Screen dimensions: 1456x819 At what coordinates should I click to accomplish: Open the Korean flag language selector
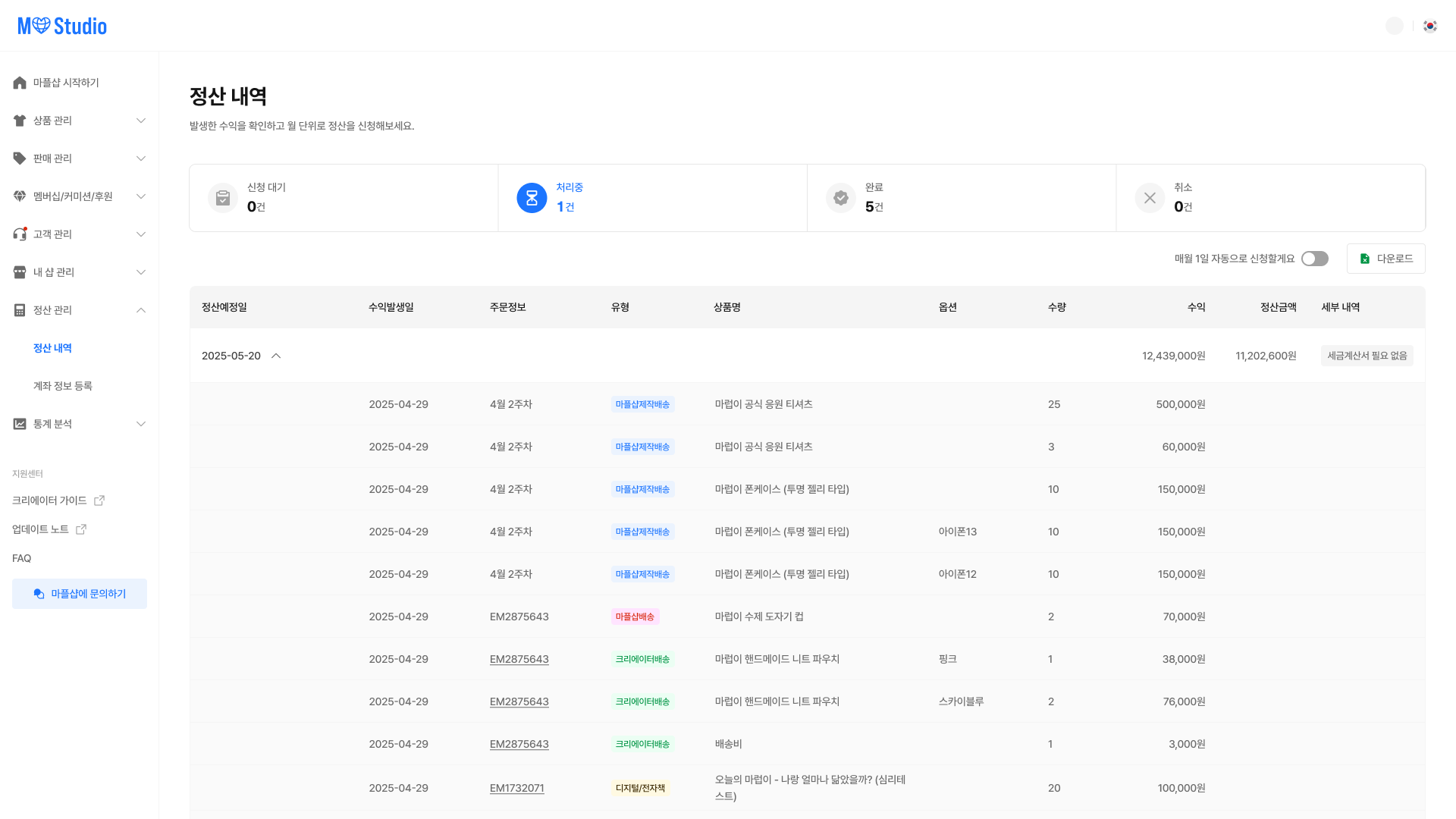pyautogui.click(x=1430, y=26)
